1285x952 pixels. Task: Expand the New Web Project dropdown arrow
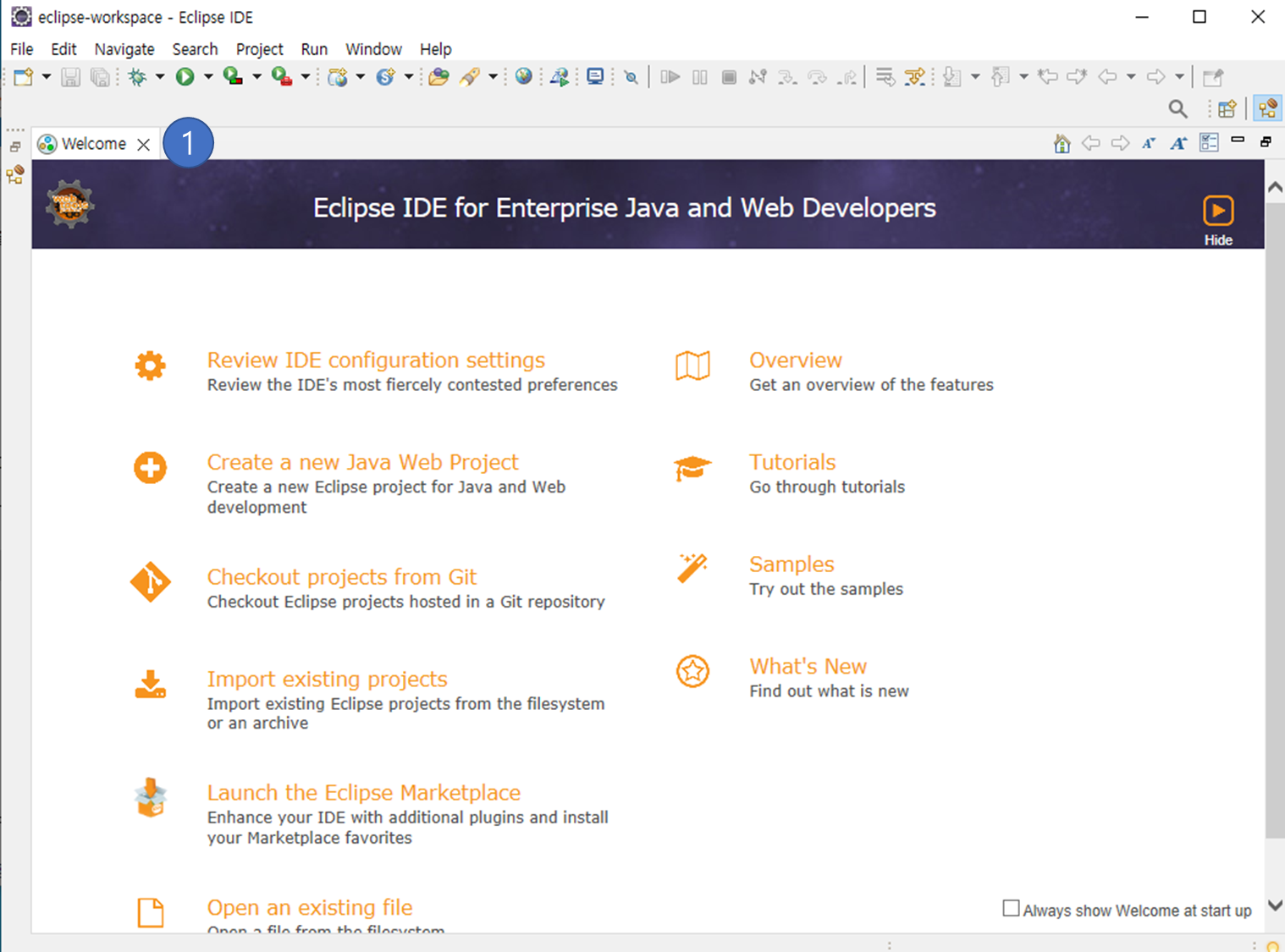tap(361, 77)
